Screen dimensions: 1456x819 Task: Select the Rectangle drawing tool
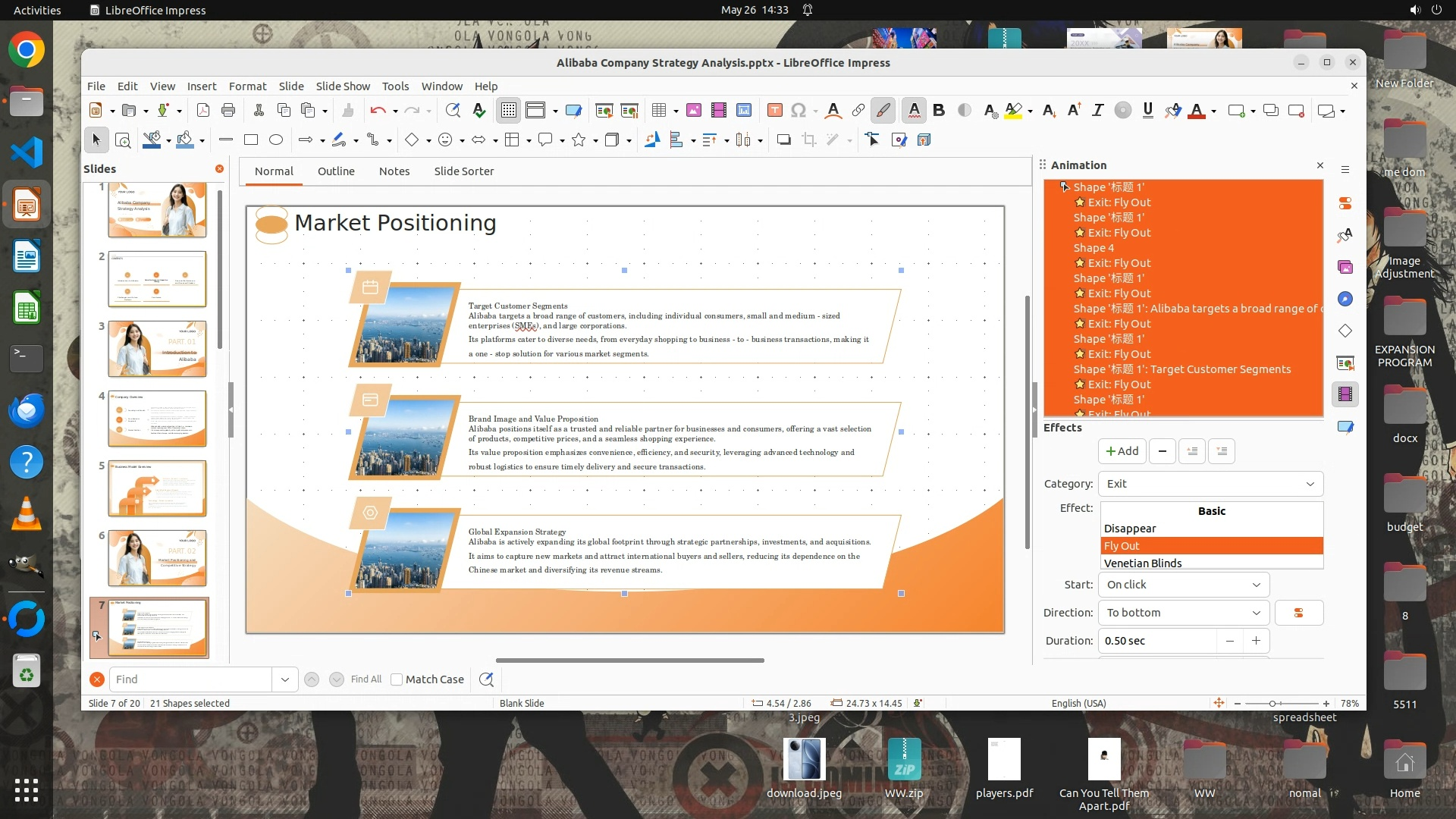pyautogui.click(x=251, y=140)
